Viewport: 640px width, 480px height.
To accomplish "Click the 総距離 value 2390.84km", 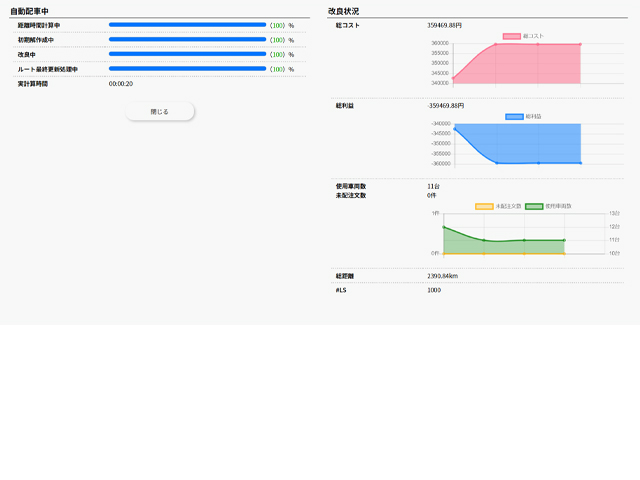I will [442, 275].
